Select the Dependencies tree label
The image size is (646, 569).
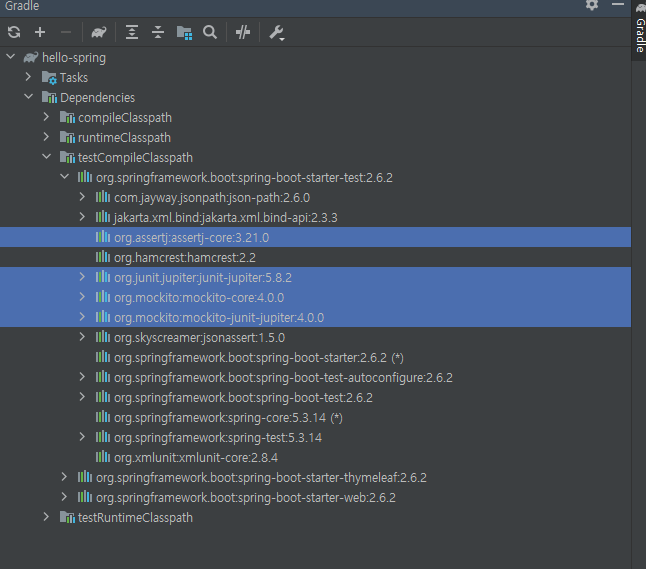pos(97,98)
